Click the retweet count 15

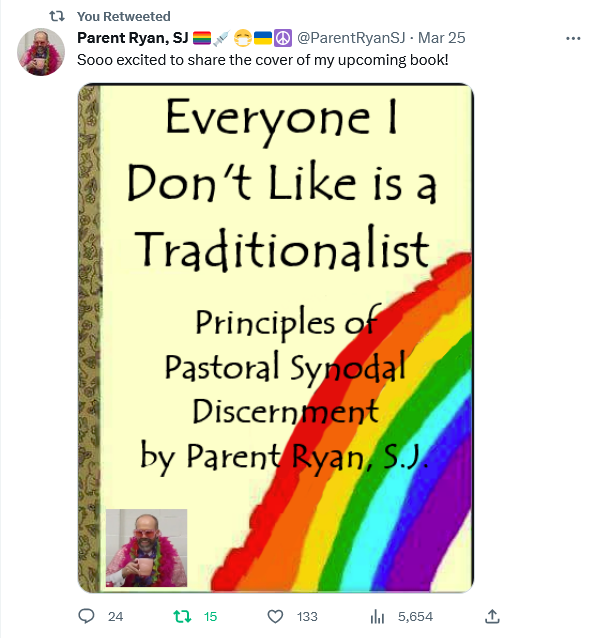(210, 617)
